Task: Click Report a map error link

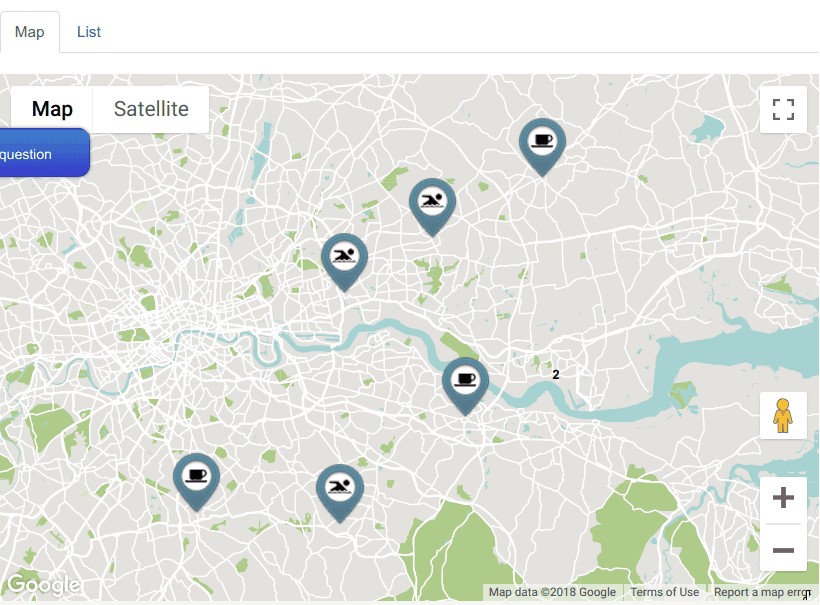Action: 761,592
